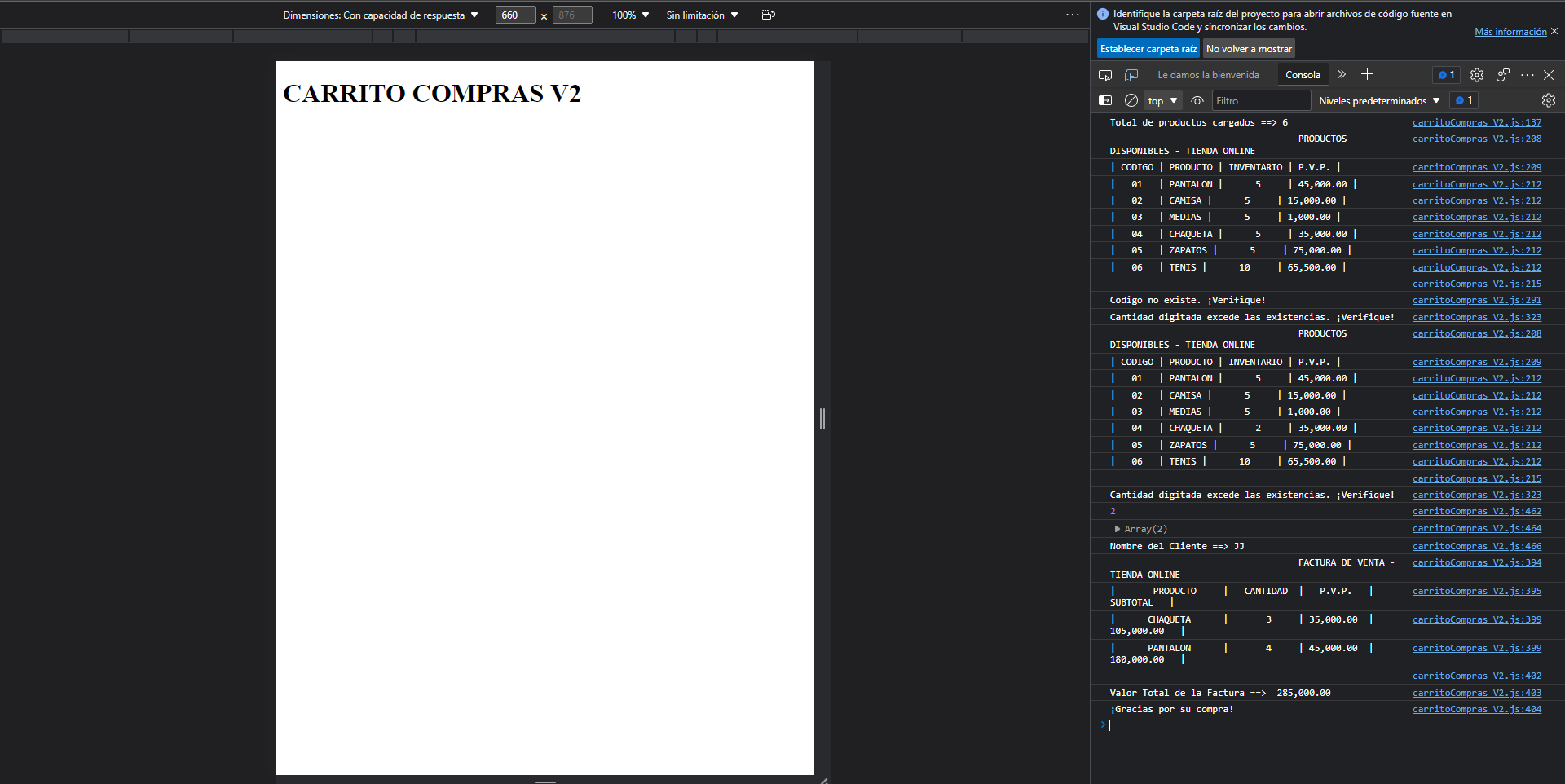This screenshot has height=784, width=1565.
Task: Switch to the Consola tab
Action: click(x=1303, y=74)
